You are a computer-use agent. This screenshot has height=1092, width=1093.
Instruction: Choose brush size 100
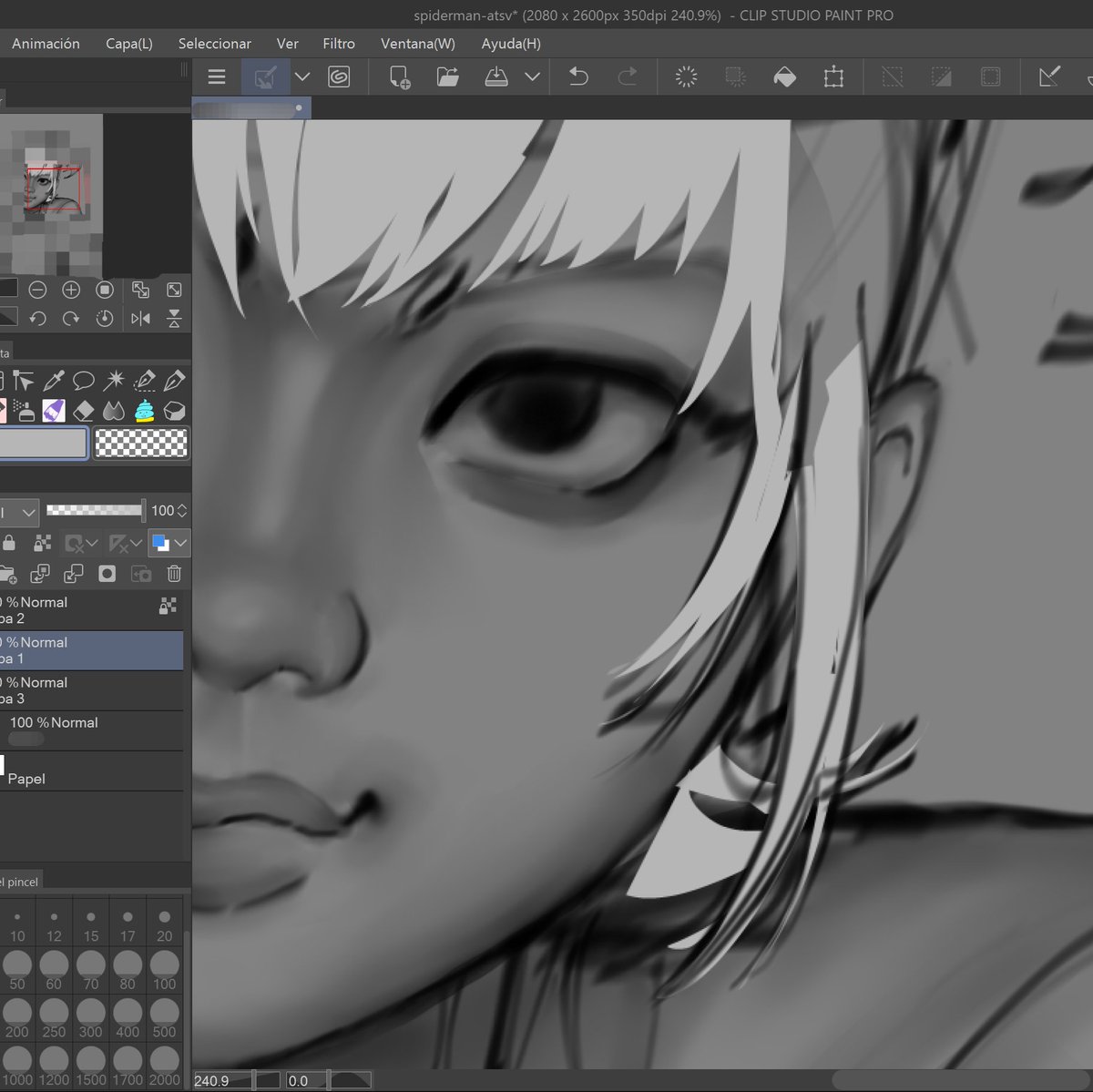pyautogui.click(x=164, y=970)
